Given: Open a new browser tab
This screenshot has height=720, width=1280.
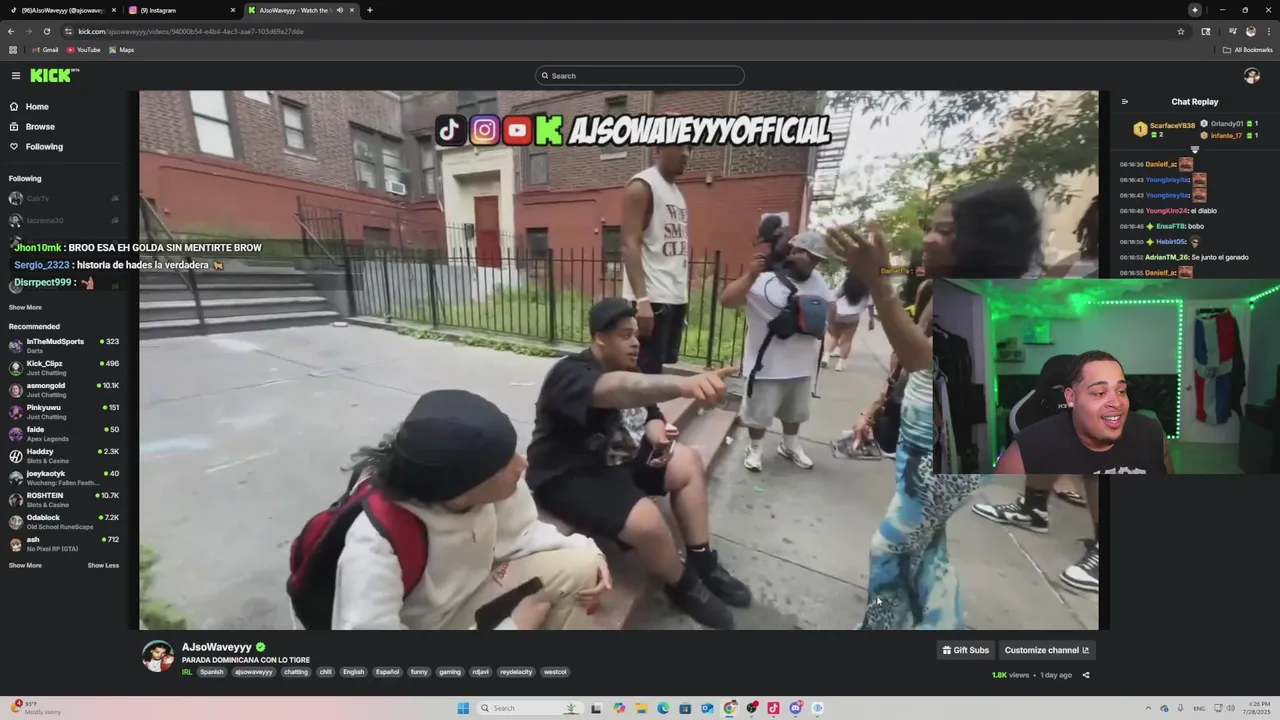Looking at the screenshot, I should tap(370, 10).
